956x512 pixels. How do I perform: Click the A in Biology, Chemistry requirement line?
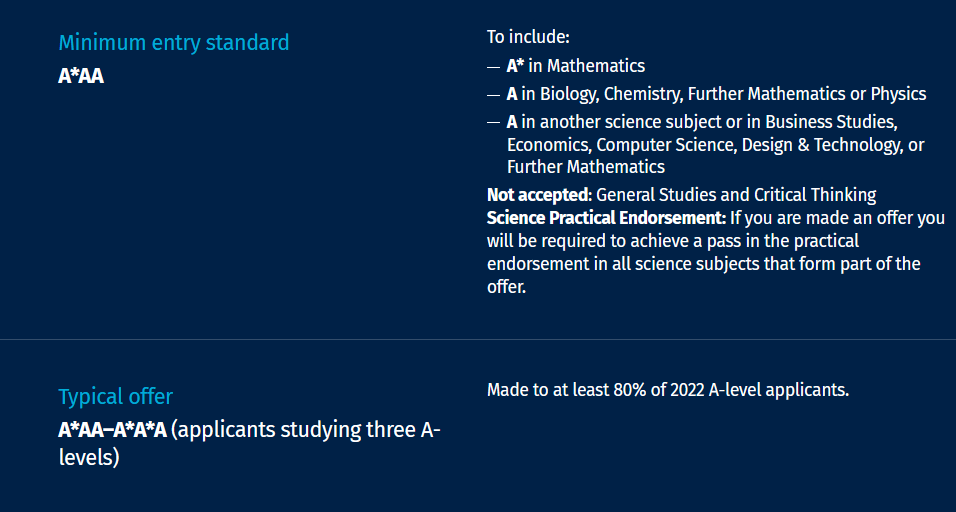click(x=716, y=94)
